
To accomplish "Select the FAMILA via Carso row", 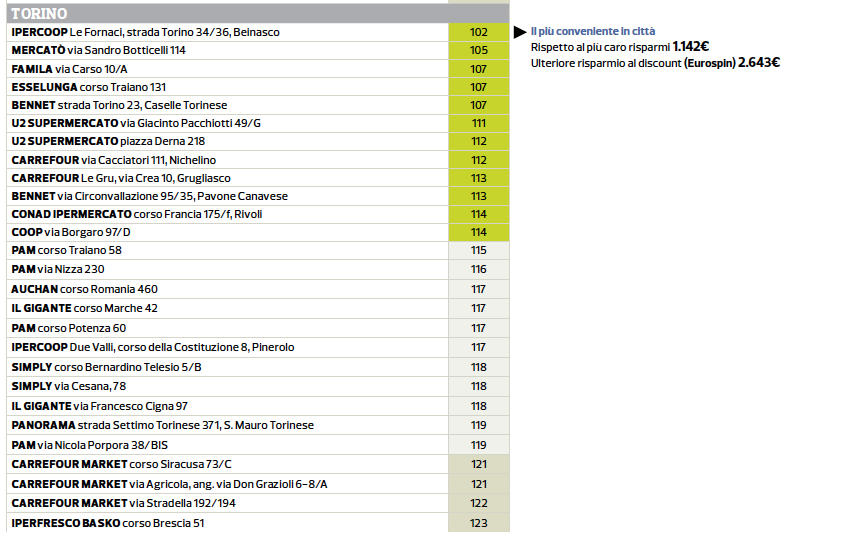I will (68, 69).
